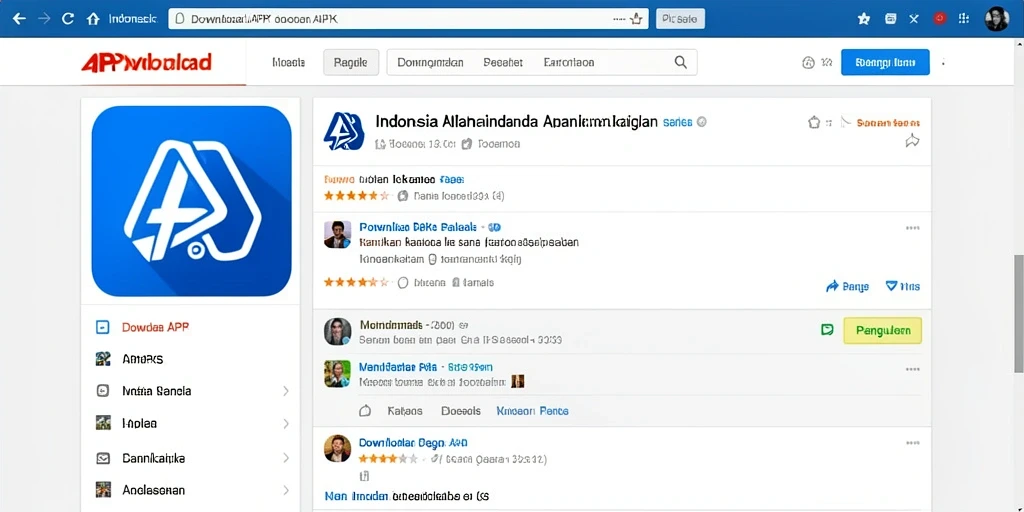Click the red record extension icon
Screen dimensions: 1024x512
939,18
